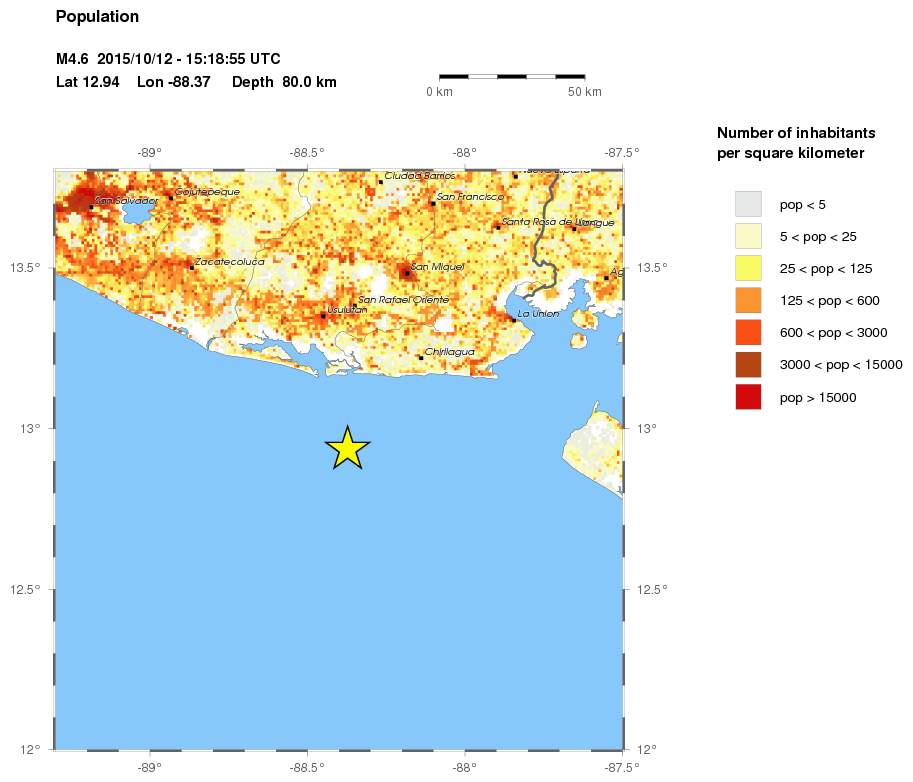The height and width of the screenshot is (782, 913).
Task: Click the Cojutepeque city marker
Action: 171,197
